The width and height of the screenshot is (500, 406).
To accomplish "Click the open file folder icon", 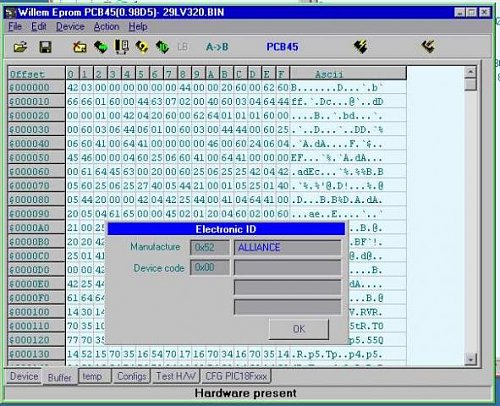I will [x=20, y=47].
